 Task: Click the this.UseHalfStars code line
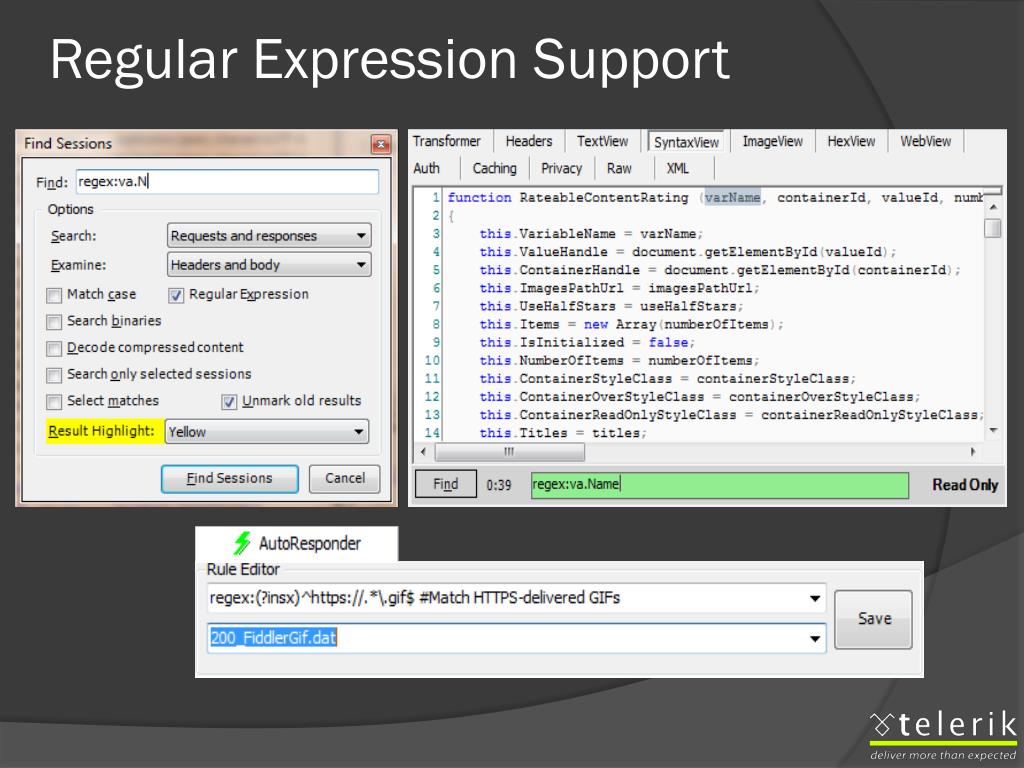pyautogui.click(x=611, y=306)
